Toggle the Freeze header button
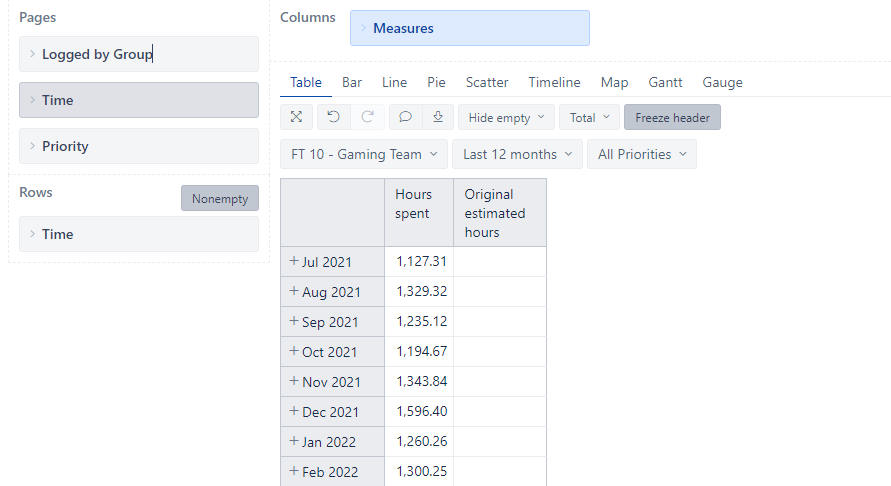This screenshot has height=486, width=891. [x=672, y=117]
